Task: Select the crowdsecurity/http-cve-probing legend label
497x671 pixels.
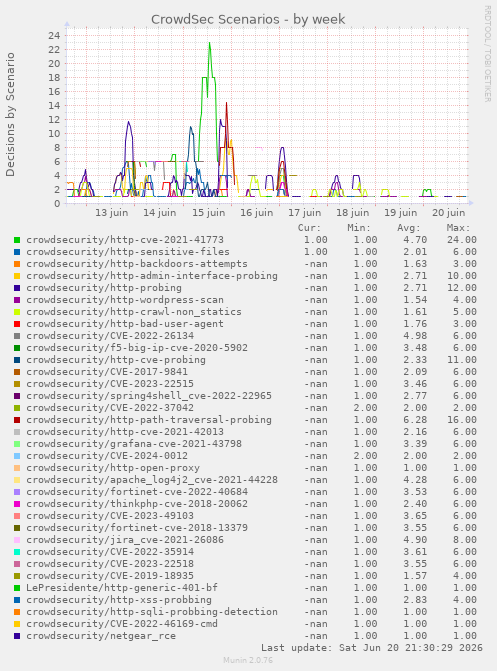Action: [116, 359]
